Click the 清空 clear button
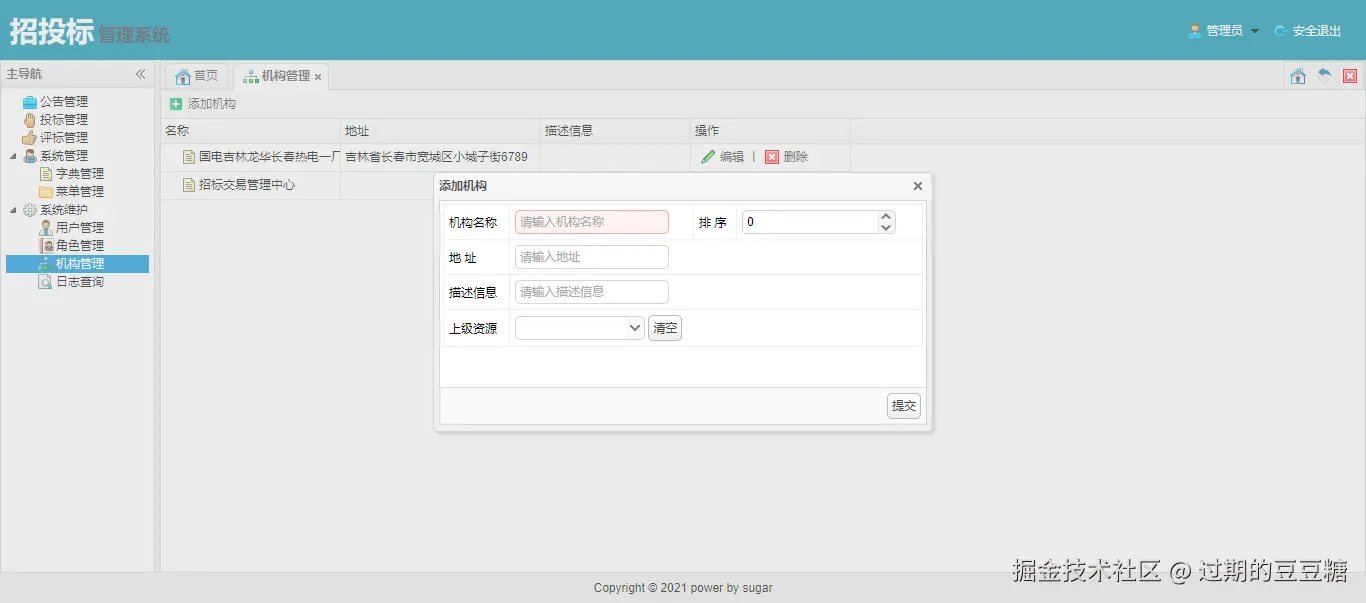The image size is (1366, 603). [665, 328]
